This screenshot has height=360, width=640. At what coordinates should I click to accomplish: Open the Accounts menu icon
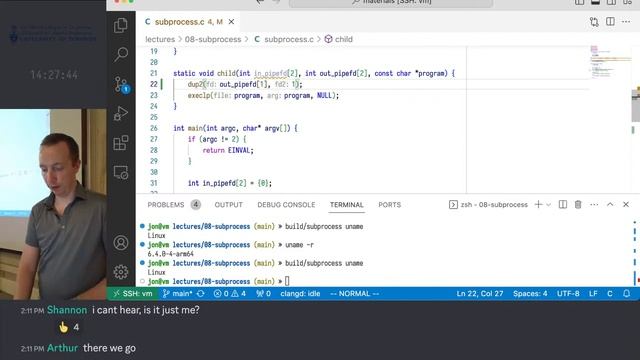coord(121,243)
